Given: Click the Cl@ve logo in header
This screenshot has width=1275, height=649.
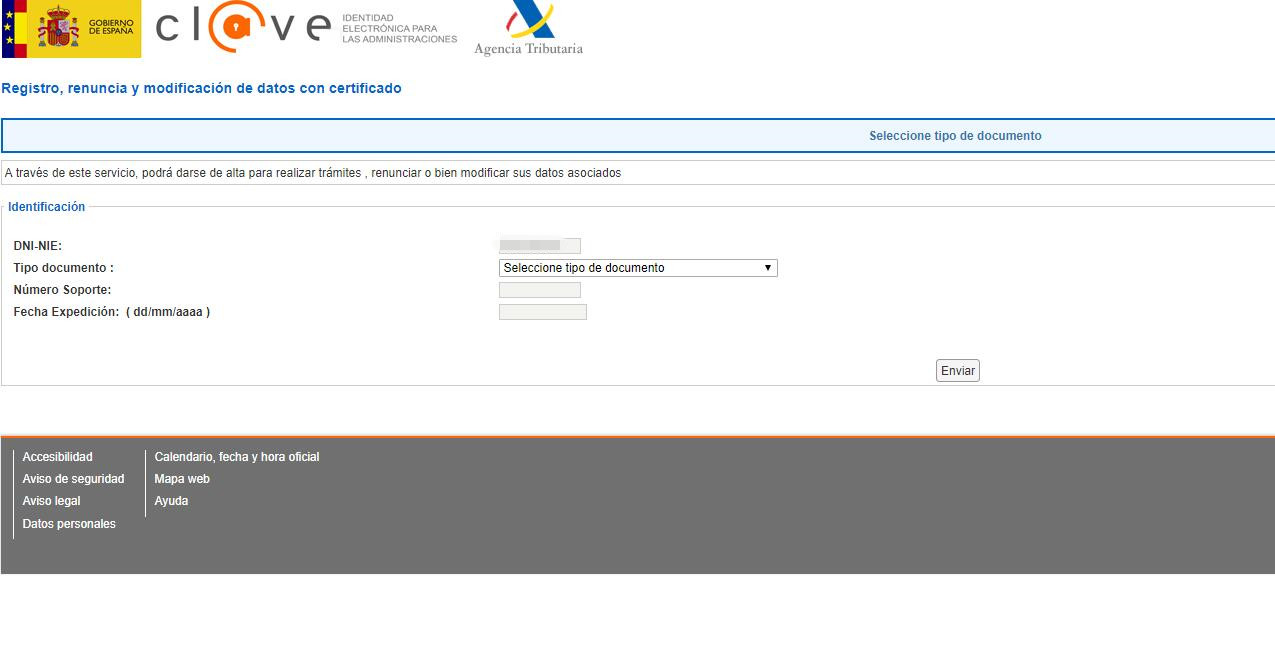Looking at the screenshot, I should (306, 29).
